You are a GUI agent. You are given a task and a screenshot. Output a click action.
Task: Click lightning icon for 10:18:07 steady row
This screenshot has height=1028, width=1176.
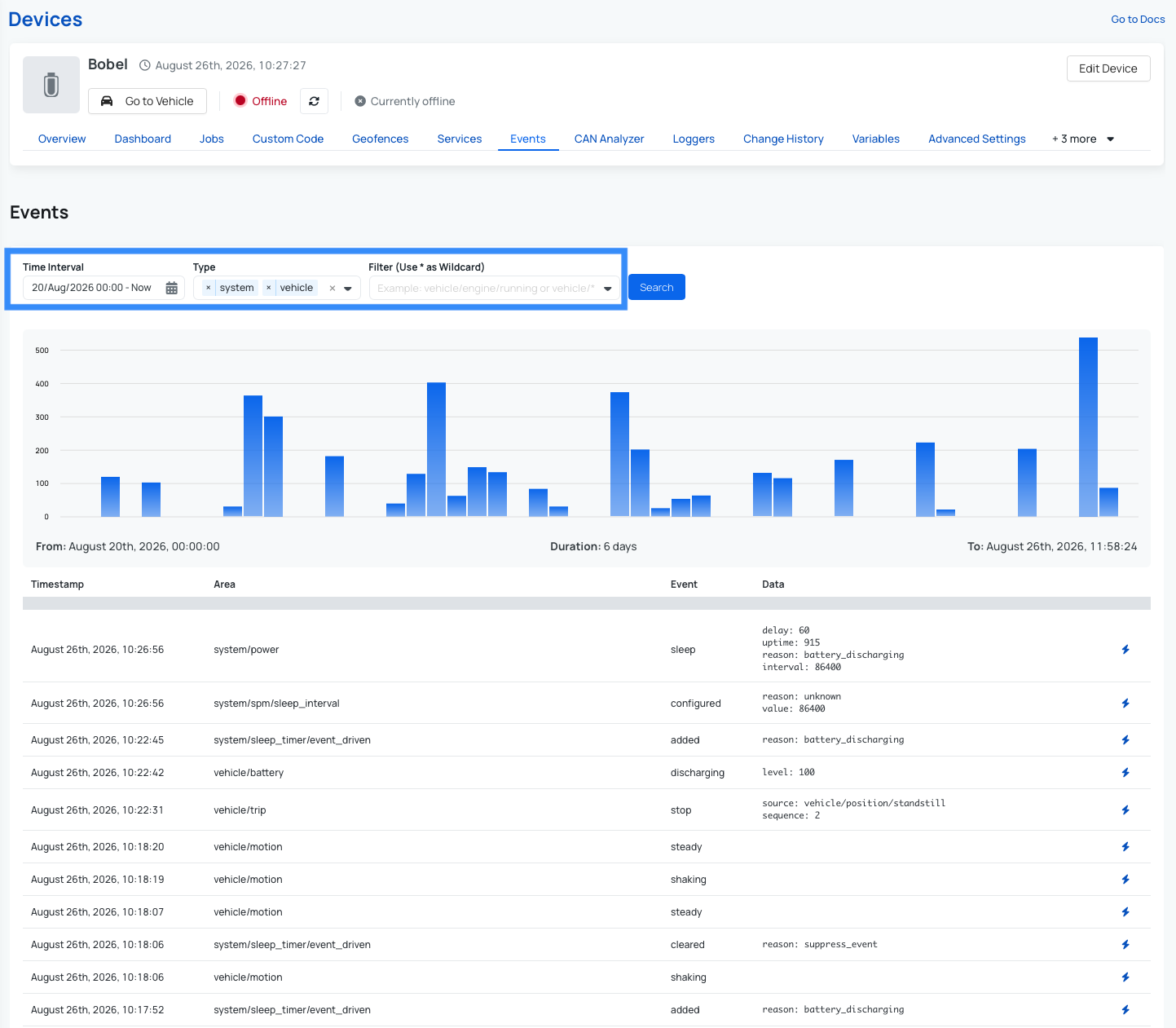click(1125, 912)
